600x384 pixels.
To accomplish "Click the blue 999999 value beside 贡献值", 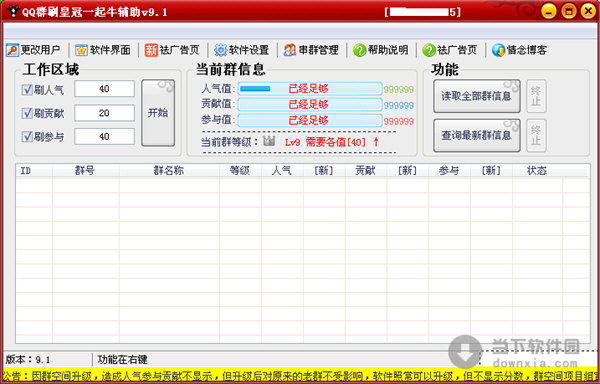I will tap(399, 106).
